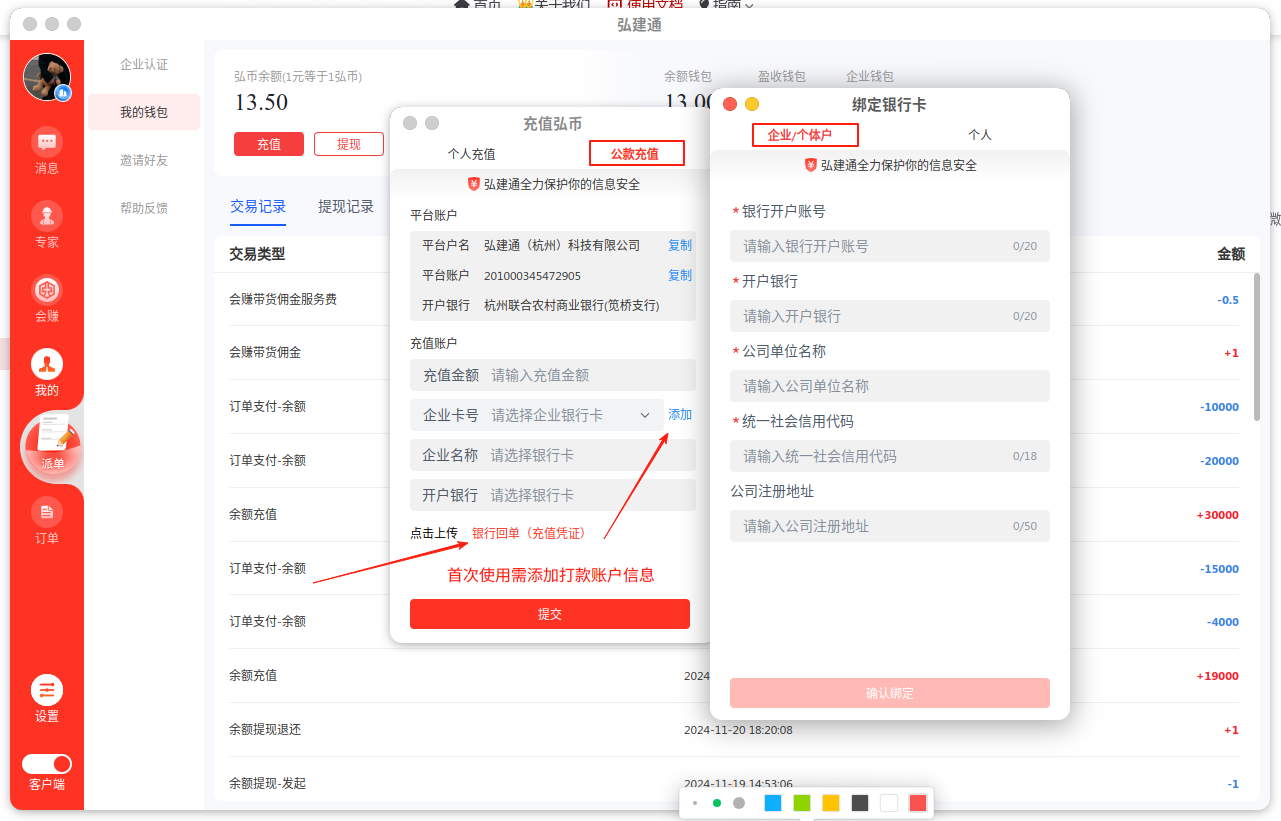Open the 会赚 earnings icon

(x=47, y=291)
